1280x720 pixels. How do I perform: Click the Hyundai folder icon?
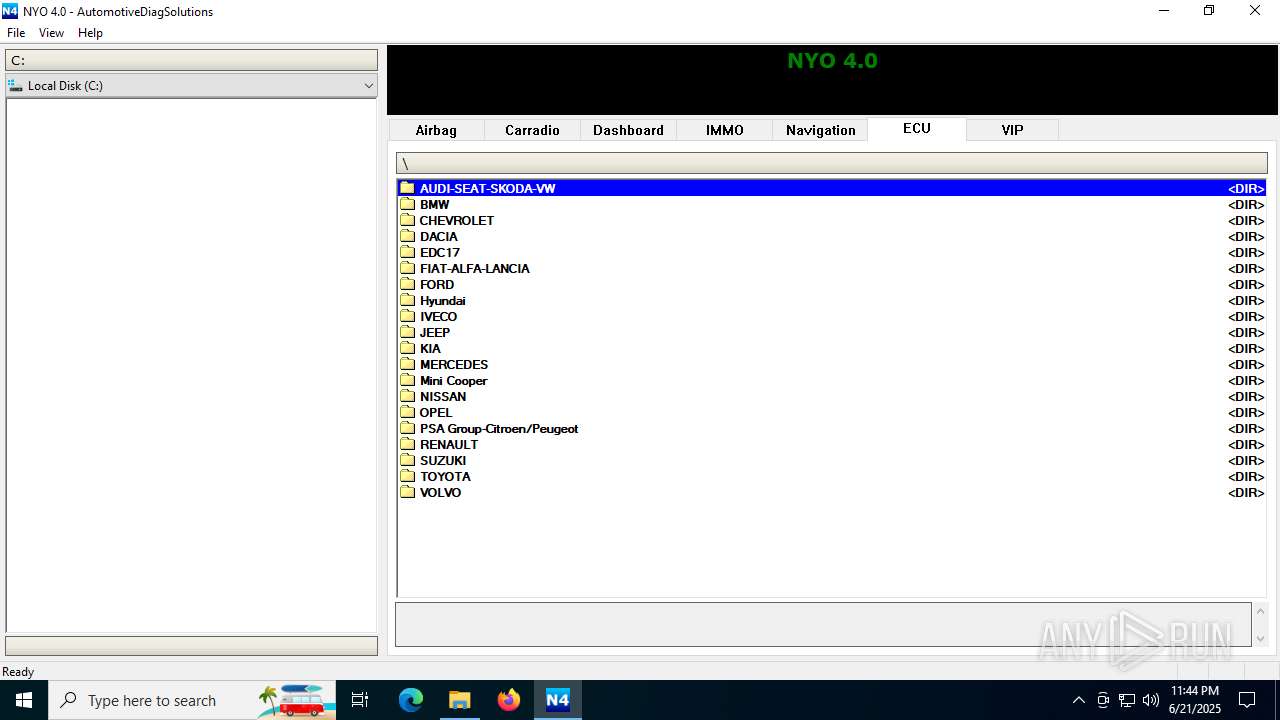(x=407, y=300)
